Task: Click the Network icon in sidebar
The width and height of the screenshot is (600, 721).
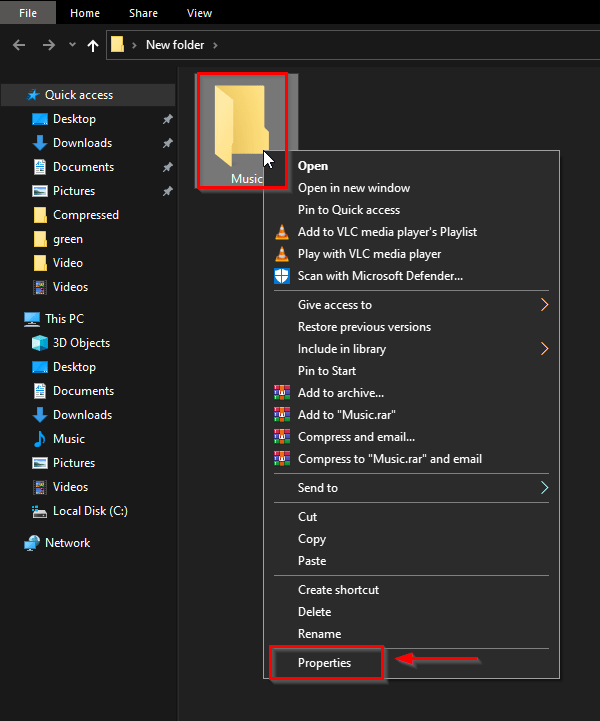Action: point(32,543)
